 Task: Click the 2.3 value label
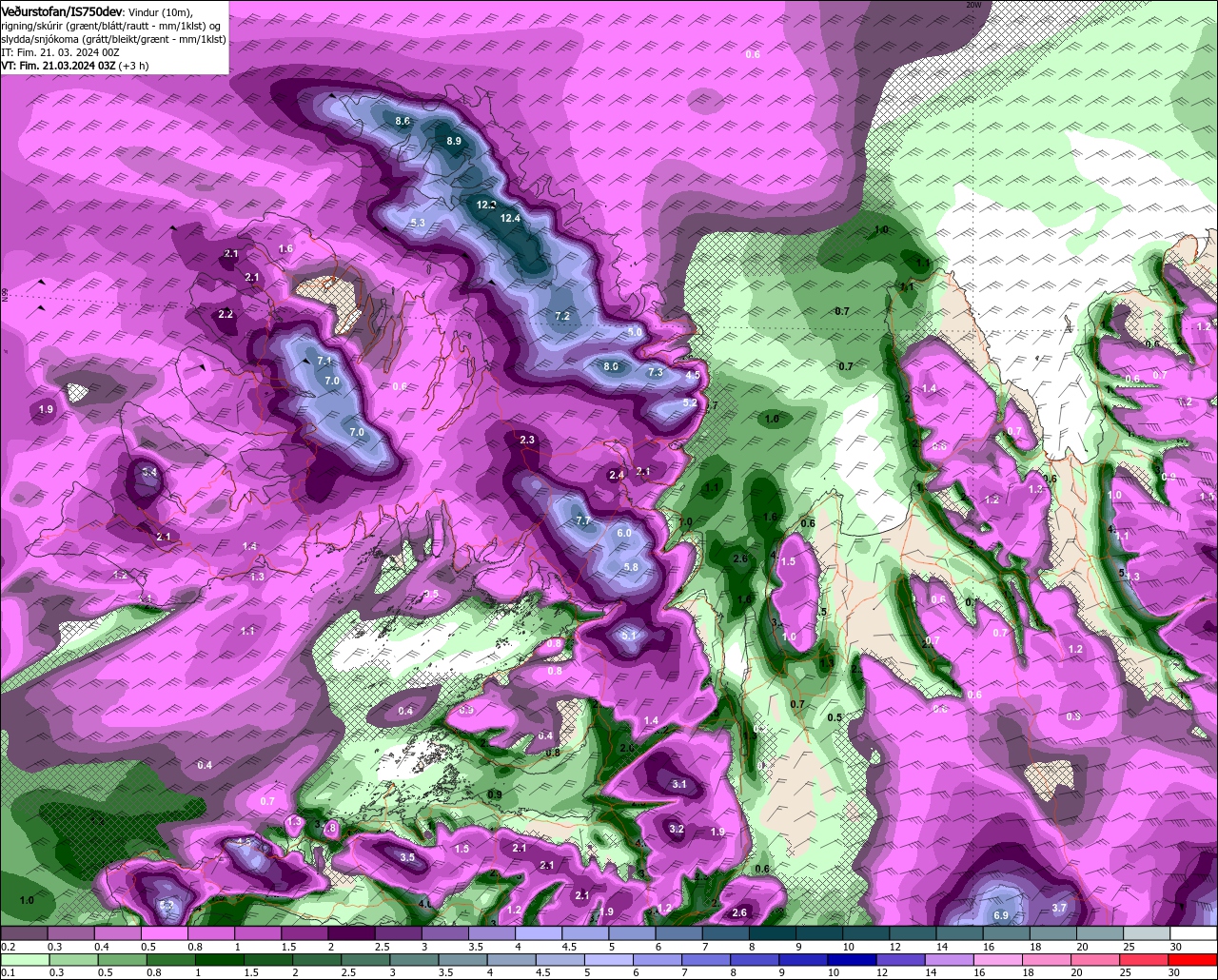(528, 439)
